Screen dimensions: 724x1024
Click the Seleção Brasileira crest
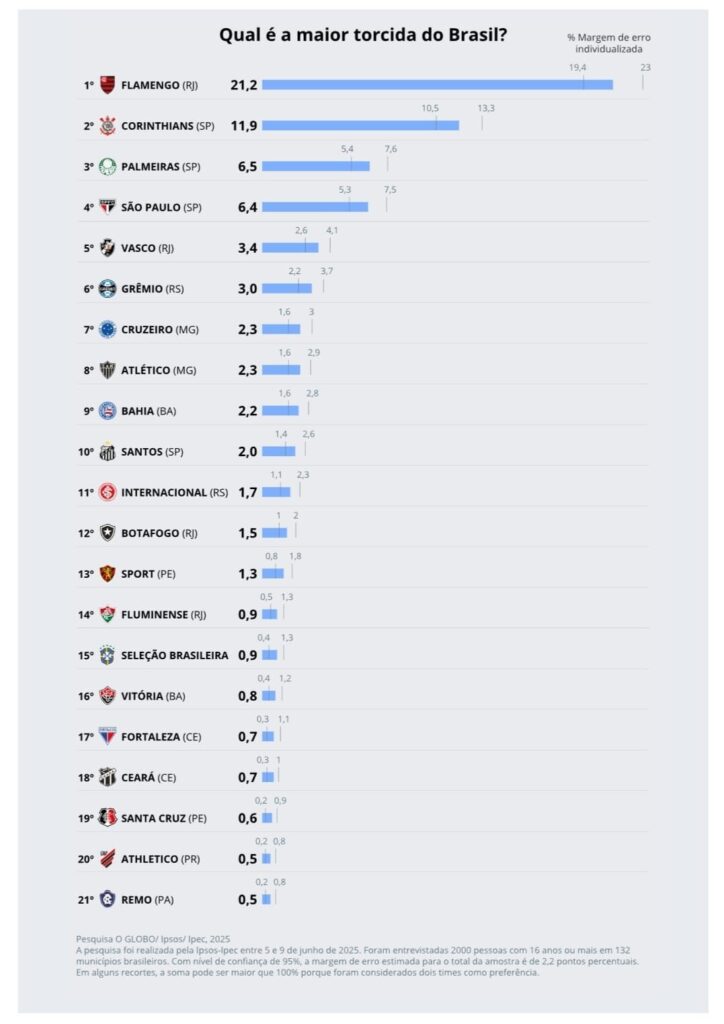click(108, 655)
